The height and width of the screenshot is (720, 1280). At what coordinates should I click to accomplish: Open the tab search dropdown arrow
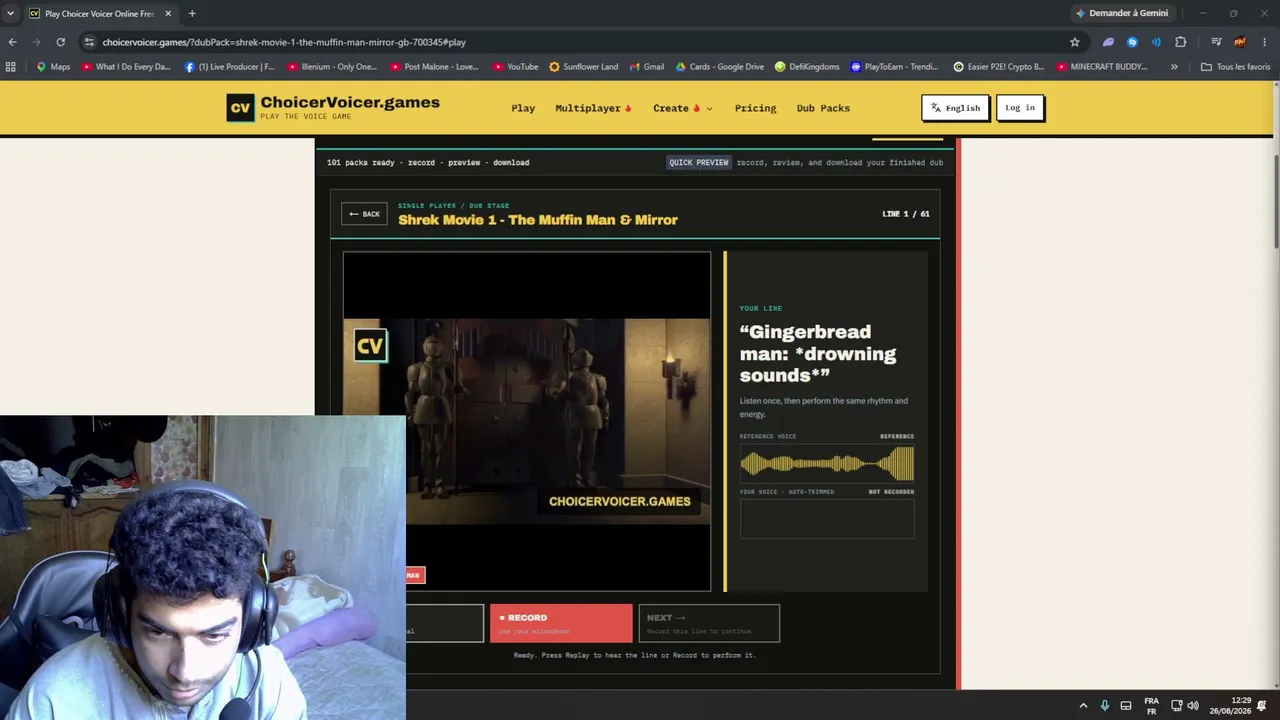tap(10, 13)
